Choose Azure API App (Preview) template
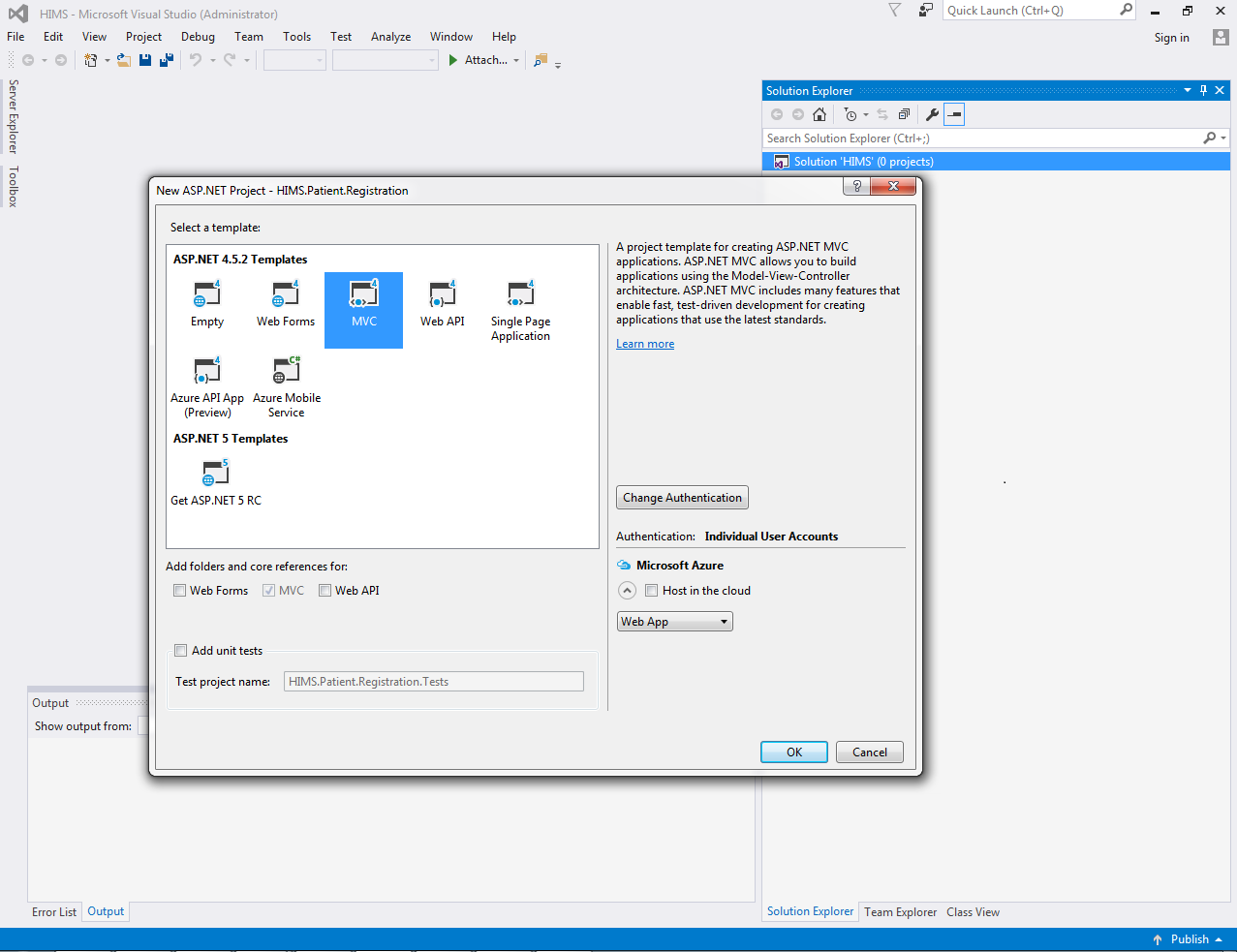1237x952 pixels. (x=207, y=385)
